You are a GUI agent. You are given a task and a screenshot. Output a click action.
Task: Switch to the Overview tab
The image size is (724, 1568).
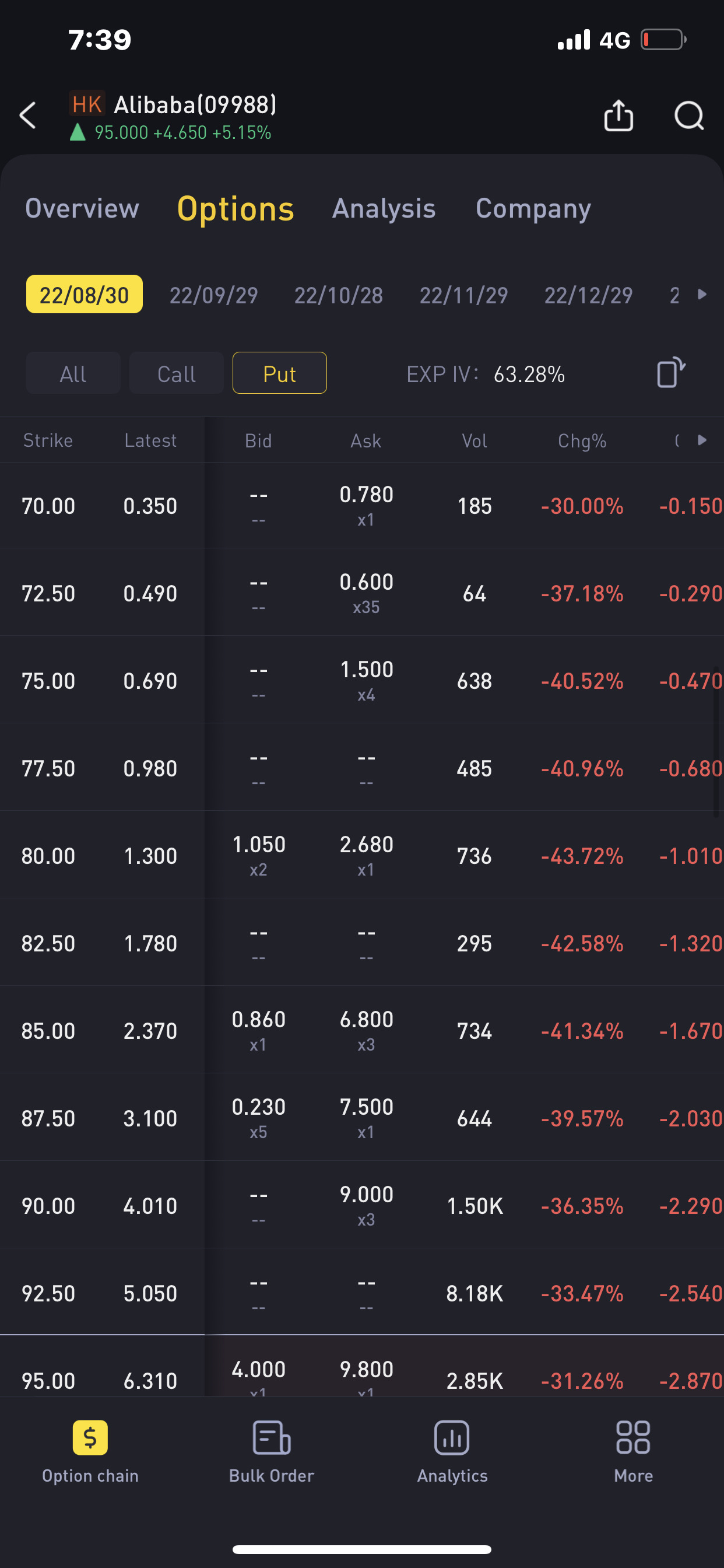click(x=82, y=209)
